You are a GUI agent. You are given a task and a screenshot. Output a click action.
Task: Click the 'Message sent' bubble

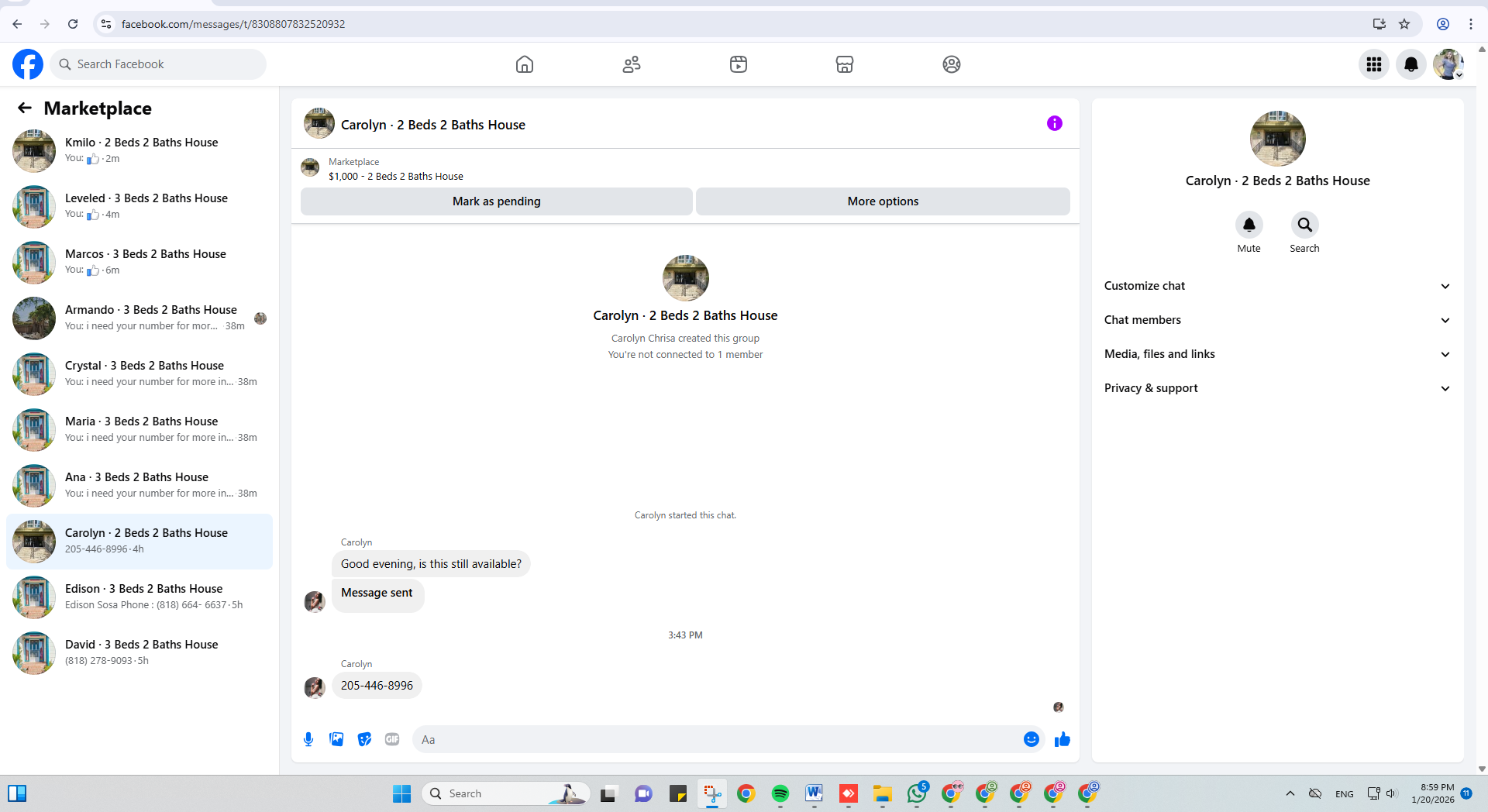click(377, 595)
